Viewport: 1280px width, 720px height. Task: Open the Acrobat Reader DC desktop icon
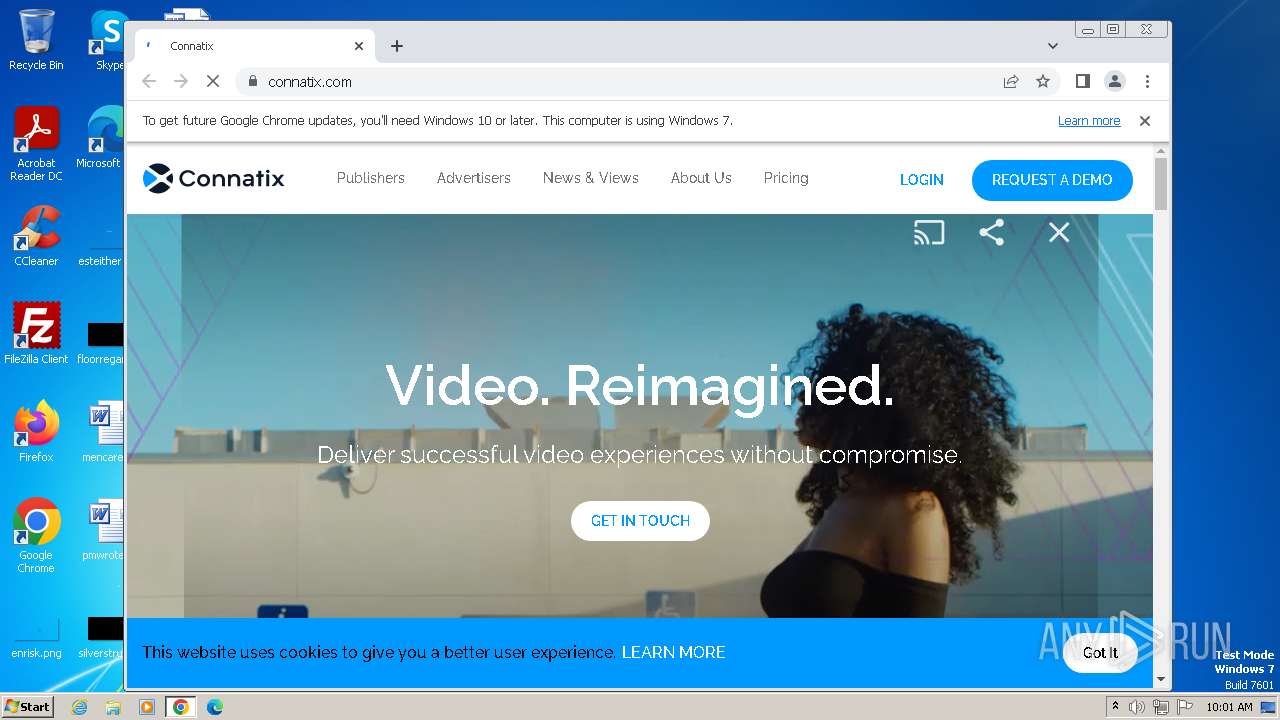pos(36,145)
